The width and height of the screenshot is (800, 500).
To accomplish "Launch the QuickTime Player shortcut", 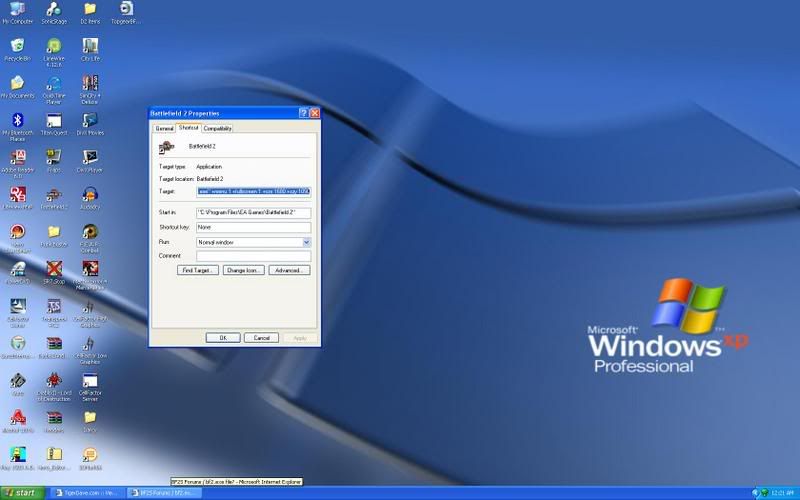I will [x=54, y=90].
